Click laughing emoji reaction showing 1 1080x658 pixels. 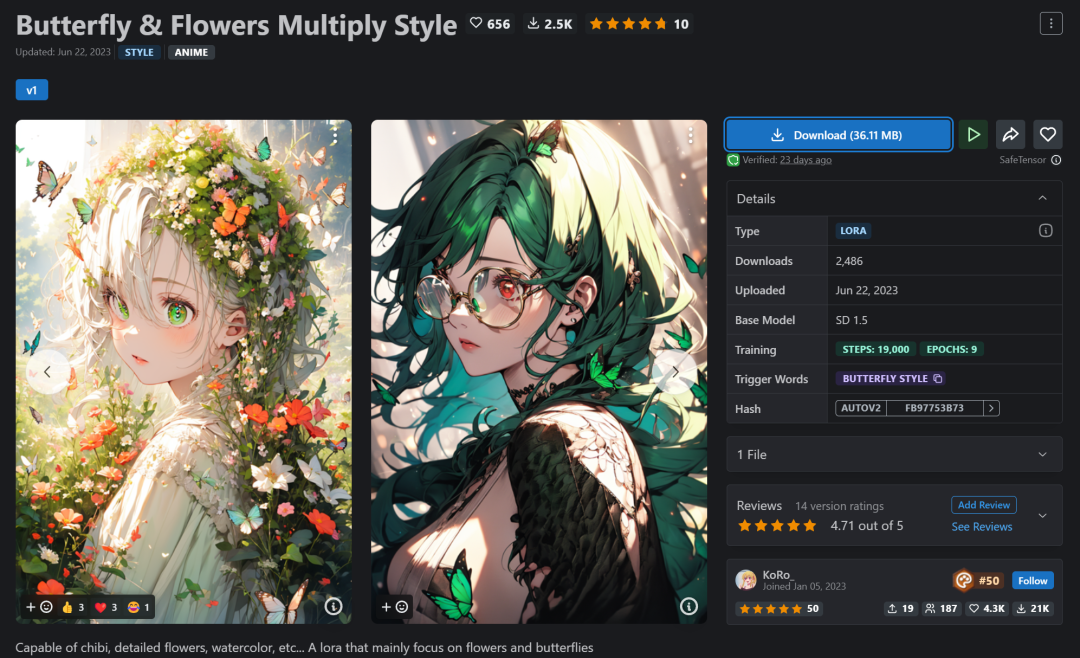[x=138, y=607]
